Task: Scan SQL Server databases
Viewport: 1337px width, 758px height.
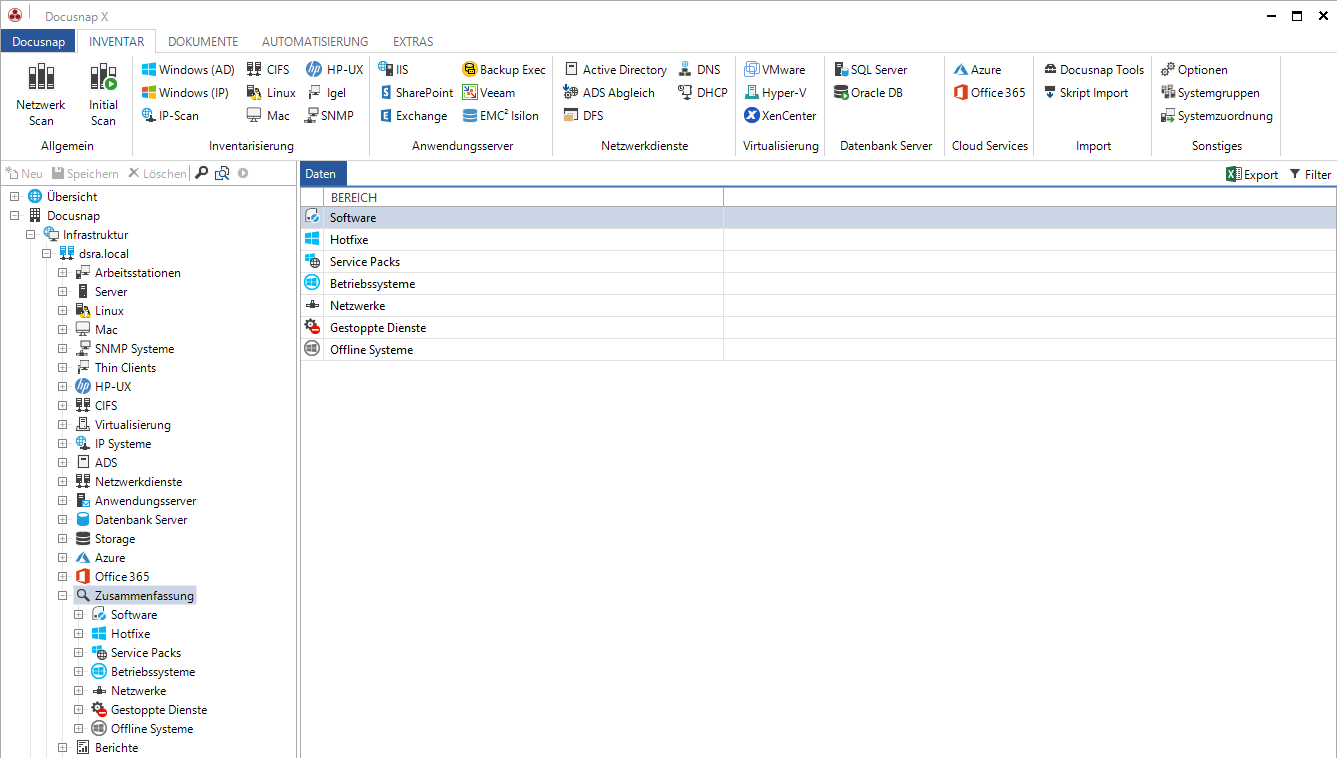Action: [x=870, y=70]
